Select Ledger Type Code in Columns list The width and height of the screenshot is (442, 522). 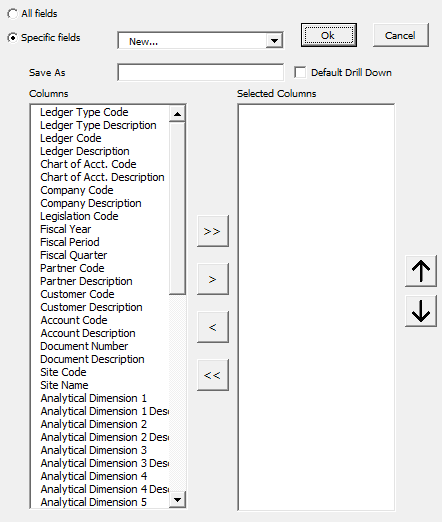coord(99,112)
